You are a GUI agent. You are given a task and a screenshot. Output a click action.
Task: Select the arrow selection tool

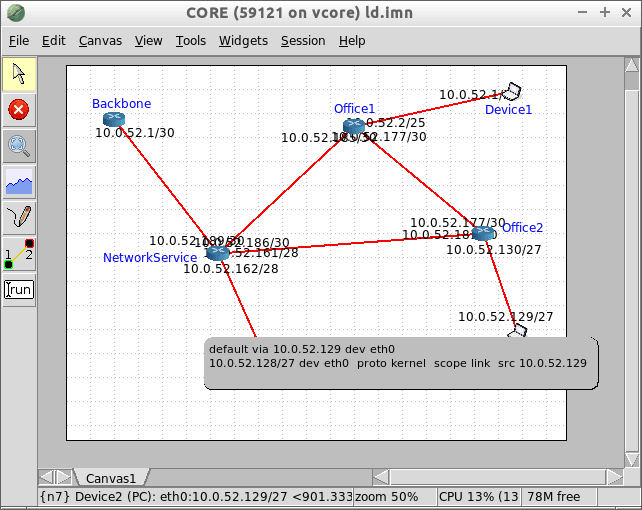click(19, 74)
